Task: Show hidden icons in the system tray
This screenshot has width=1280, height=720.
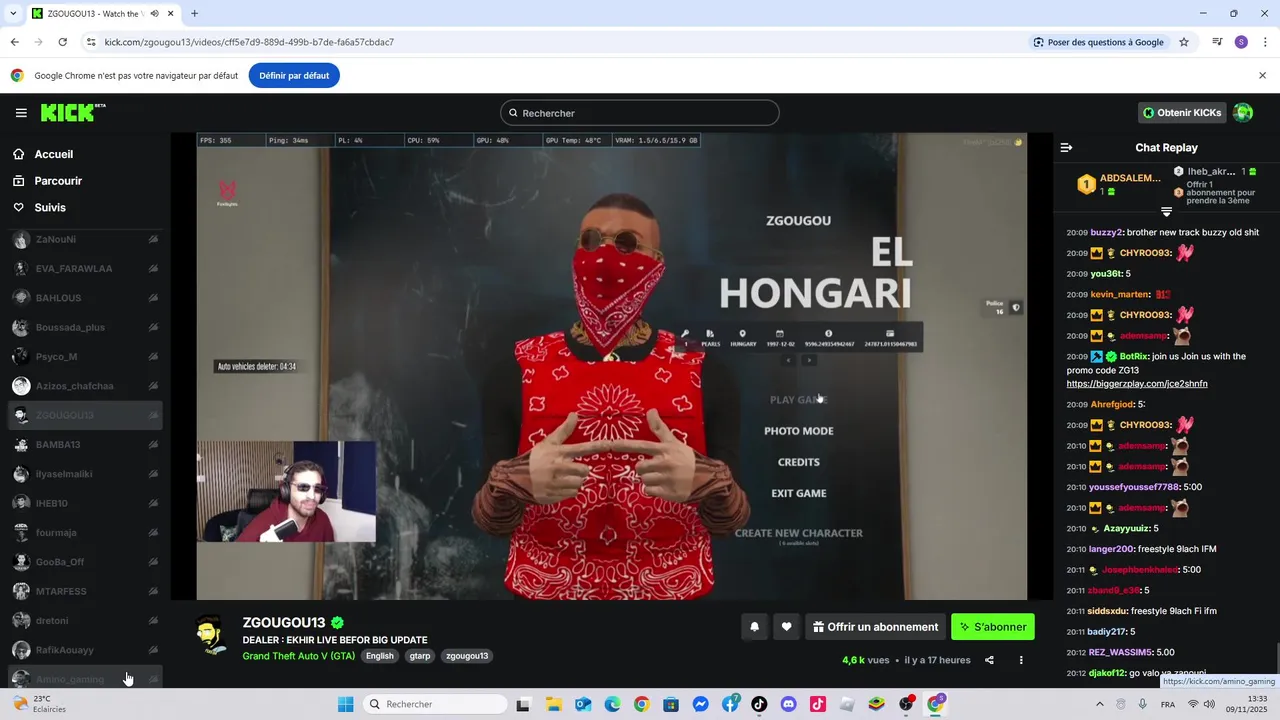Action: pos(1100,704)
